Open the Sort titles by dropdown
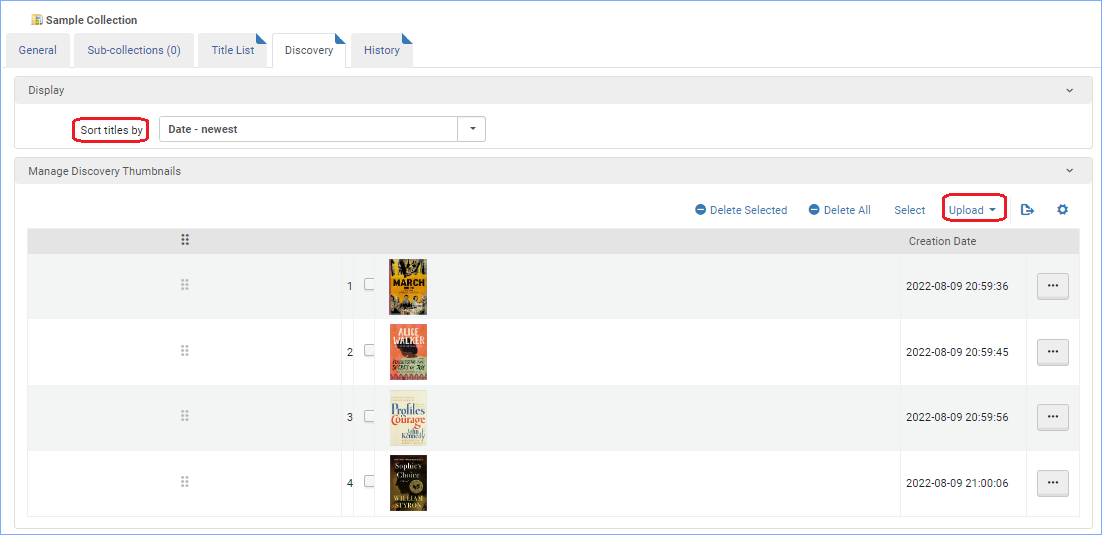 [x=472, y=129]
